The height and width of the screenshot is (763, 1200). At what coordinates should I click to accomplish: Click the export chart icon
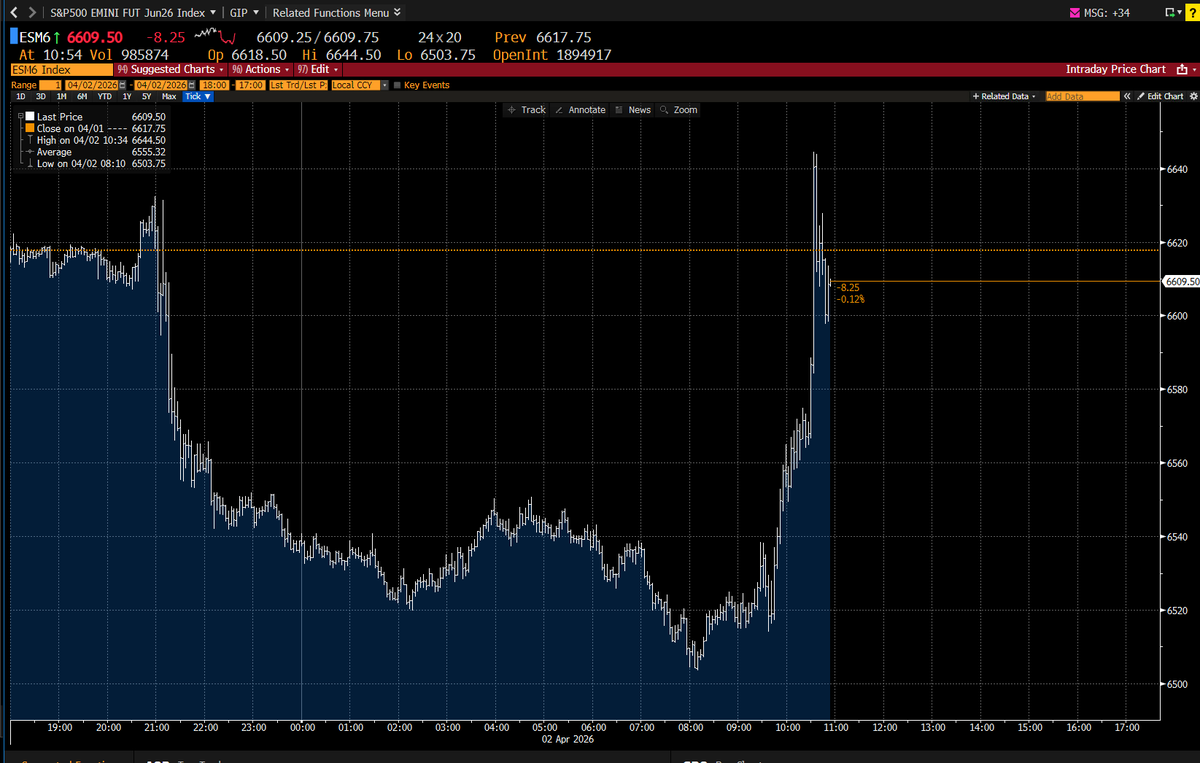[1182, 69]
